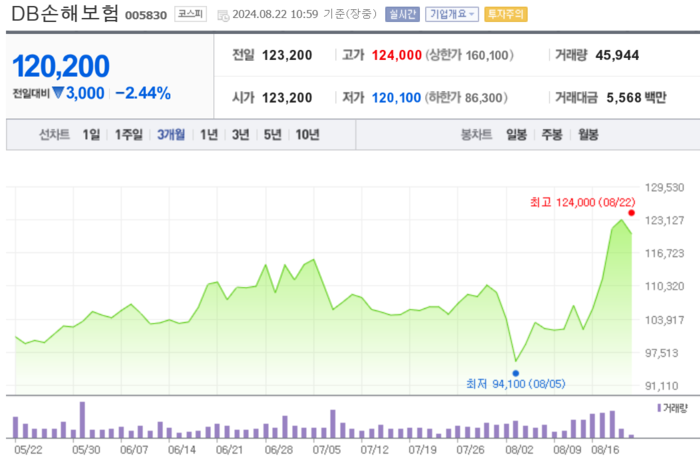The height and width of the screenshot is (458, 700).
Task: Select the 3년 line chart tab
Action: click(x=240, y=134)
